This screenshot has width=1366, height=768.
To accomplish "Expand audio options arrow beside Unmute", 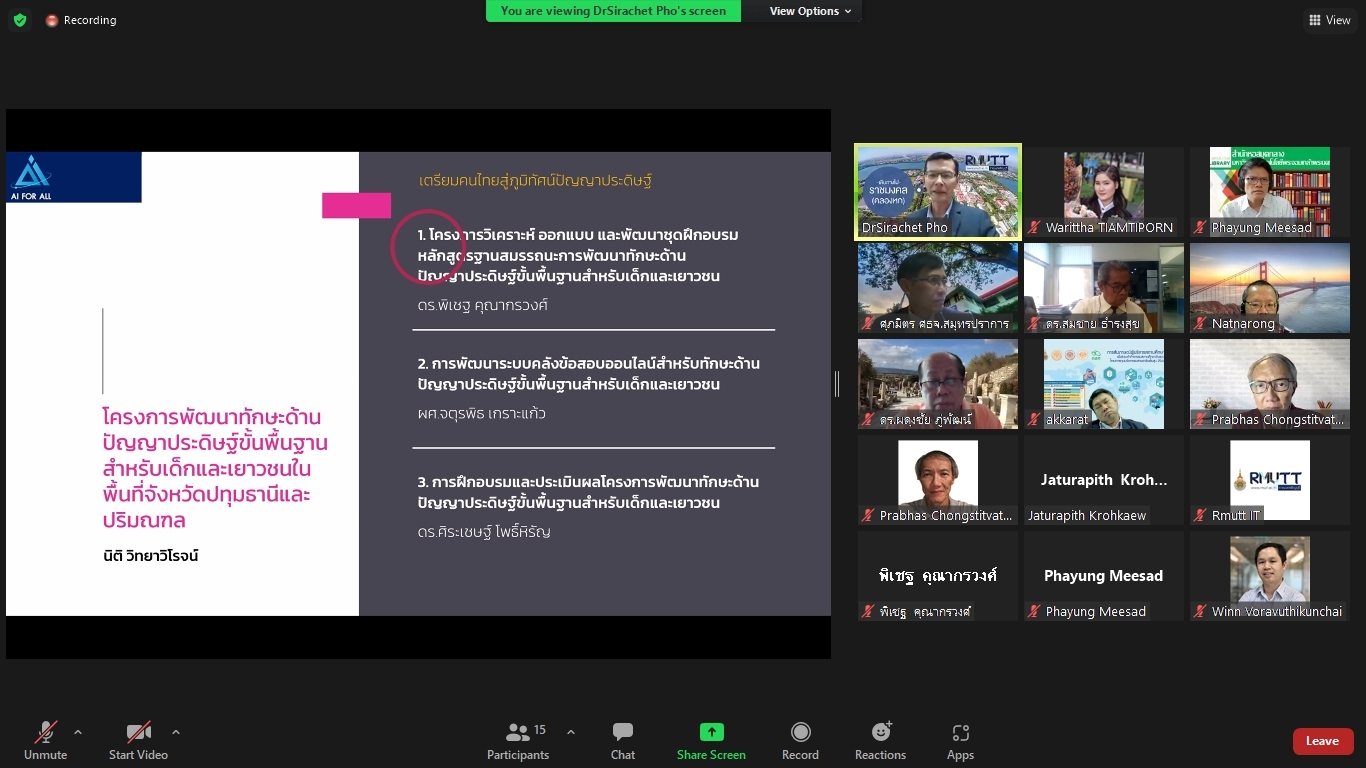I will 78,732.
